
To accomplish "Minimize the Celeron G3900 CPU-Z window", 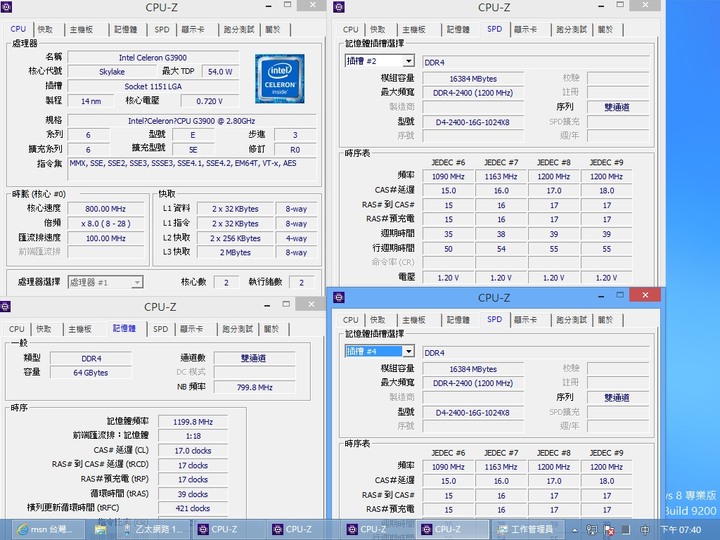I will click(x=268, y=6).
